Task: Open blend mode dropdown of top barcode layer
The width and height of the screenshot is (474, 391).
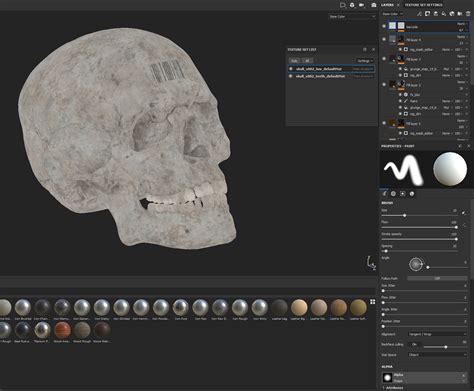Action: [462, 24]
